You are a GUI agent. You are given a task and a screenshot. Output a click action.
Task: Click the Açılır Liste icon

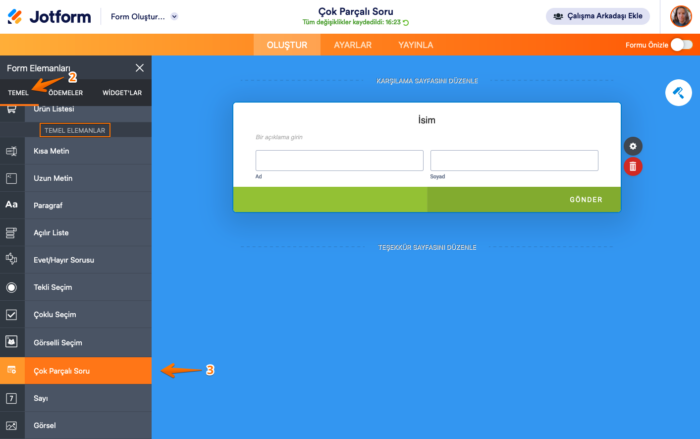(x=12, y=233)
